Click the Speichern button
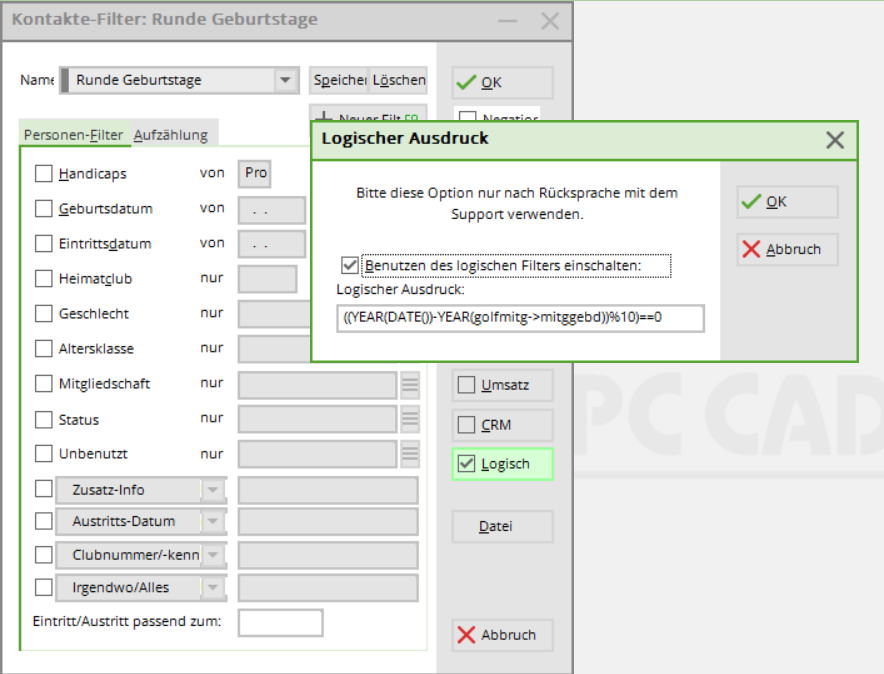Screen dimensions: 884x674 (339, 80)
